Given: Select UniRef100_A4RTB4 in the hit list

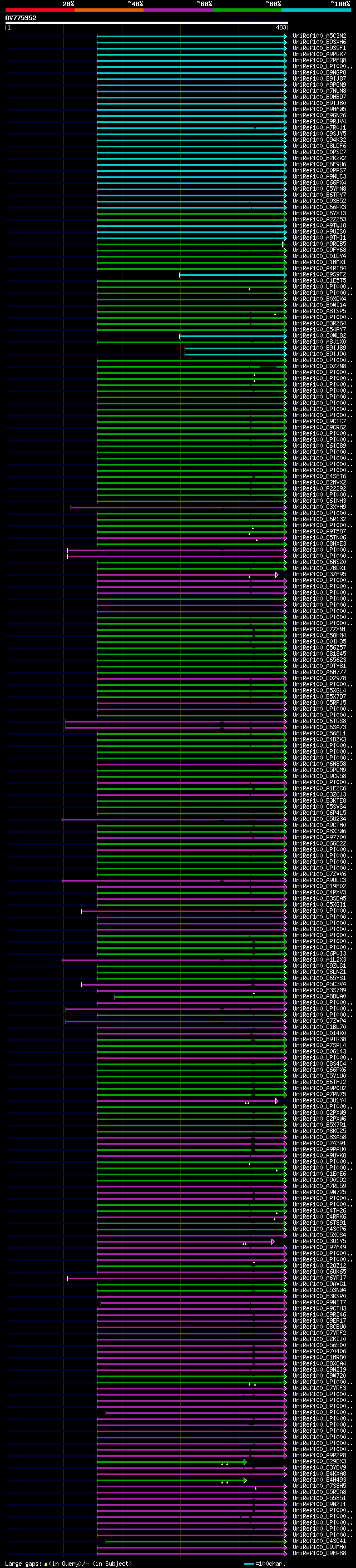Looking at the screenshot, I should pyautogui.click(x=319, y=269).
